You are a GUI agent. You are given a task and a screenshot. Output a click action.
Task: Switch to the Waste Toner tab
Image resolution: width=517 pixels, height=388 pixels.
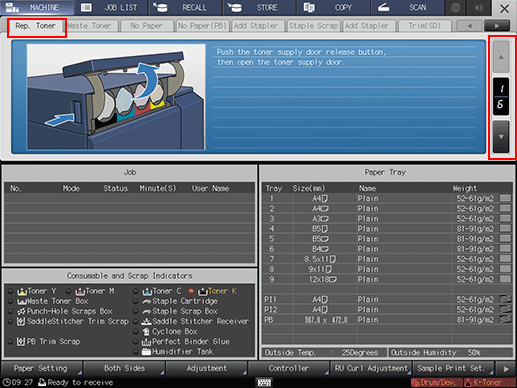point(90,26)
